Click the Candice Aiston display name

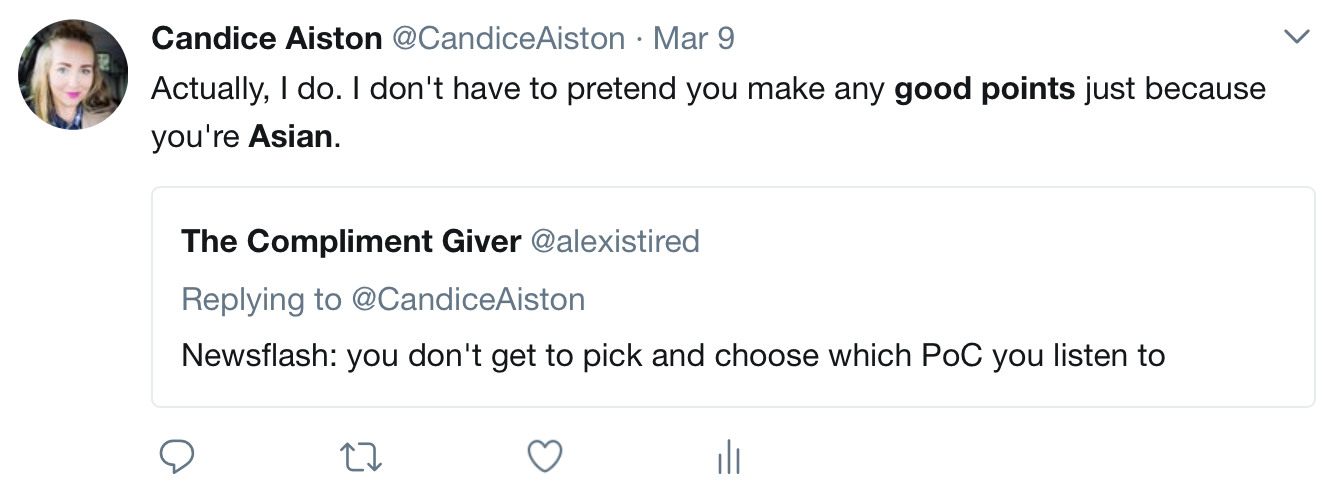(266, 39)
